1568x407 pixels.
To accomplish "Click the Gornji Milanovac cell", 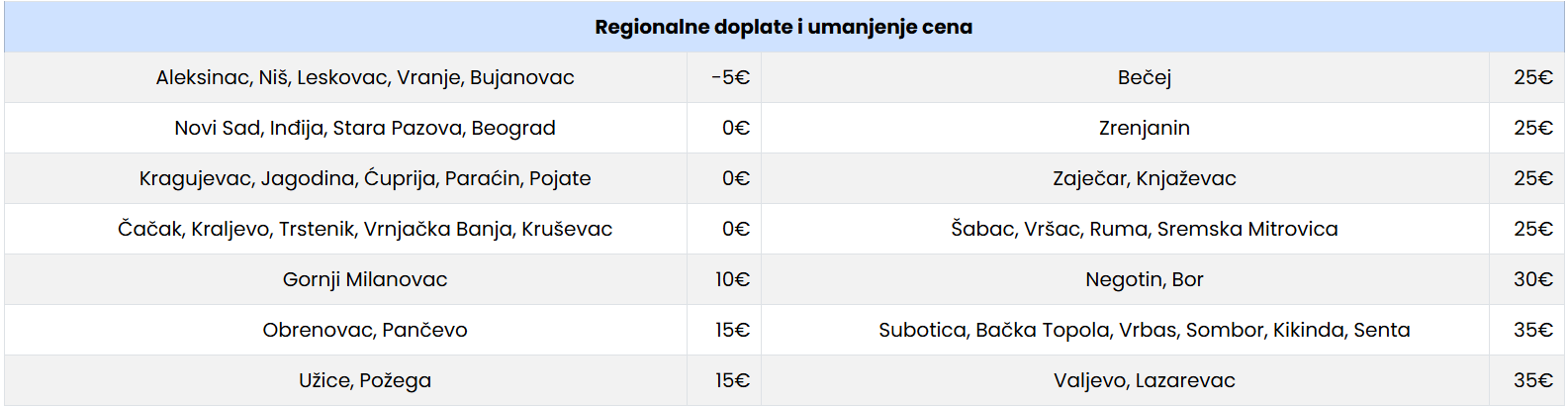I will (365, 279).
